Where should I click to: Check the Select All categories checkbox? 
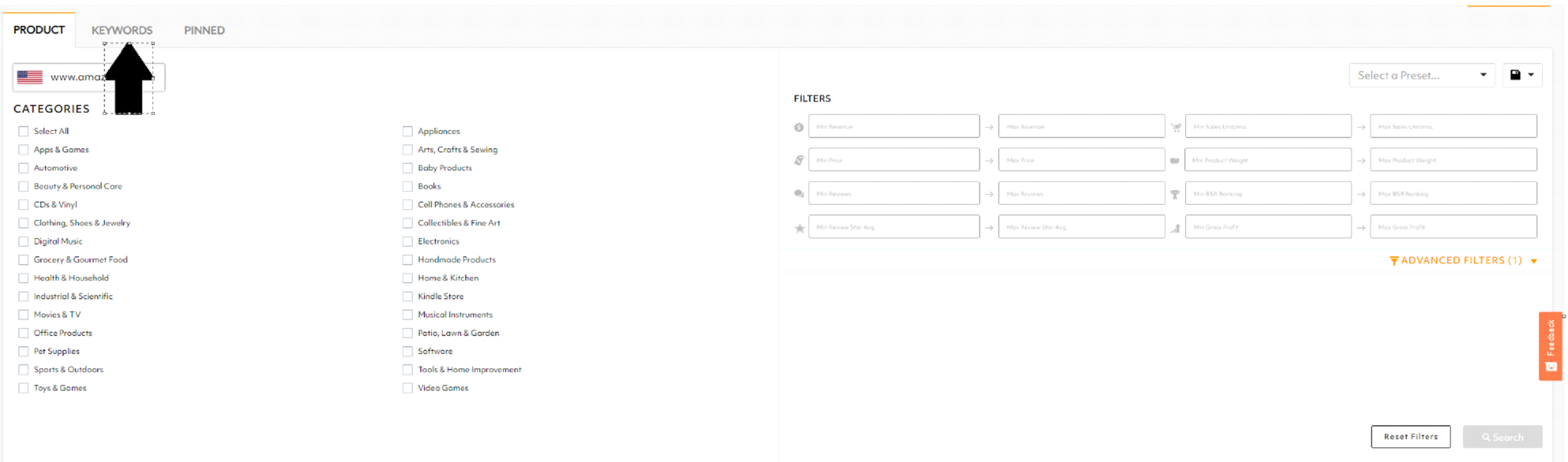[23, 131]
